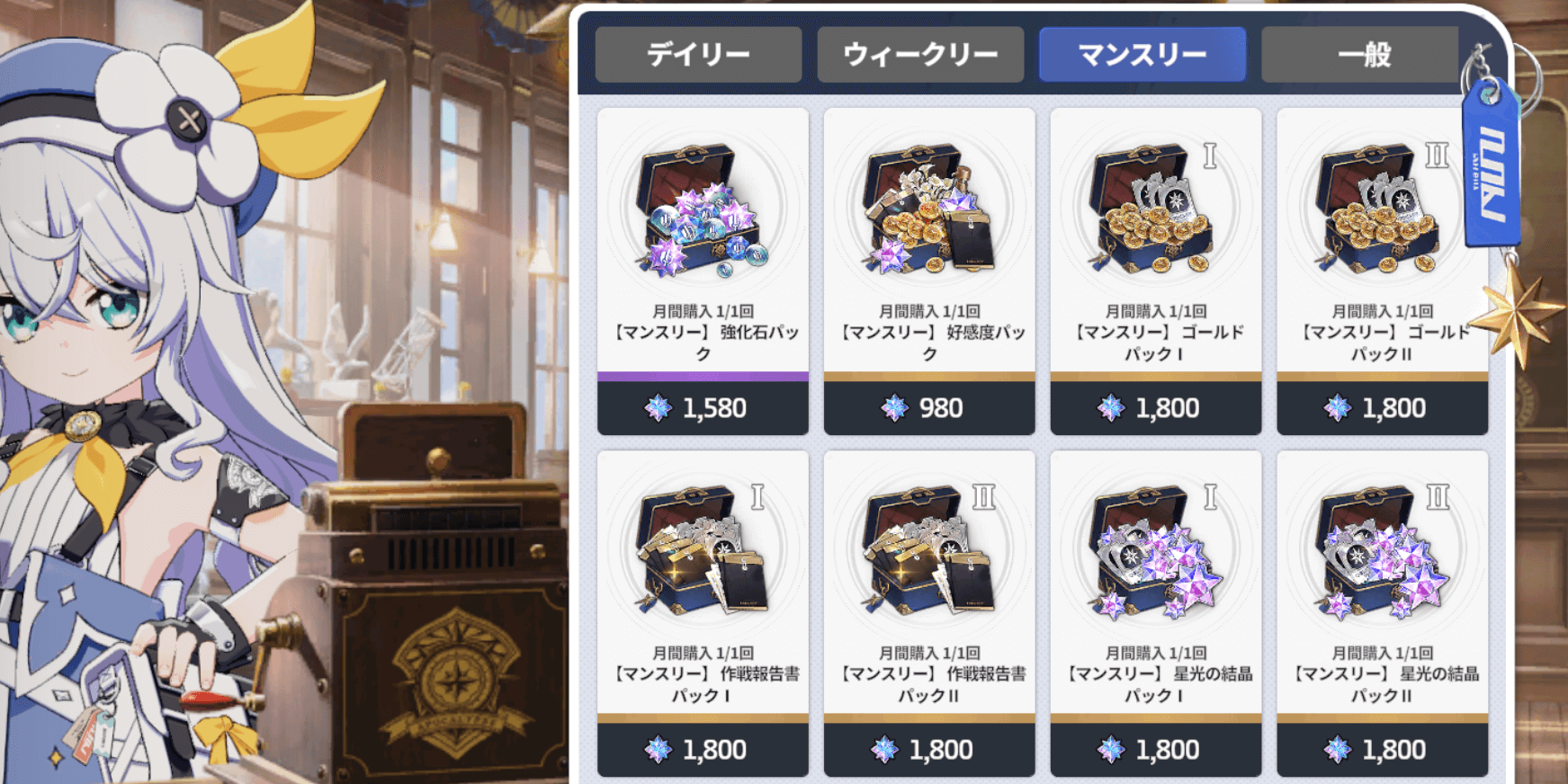
Task: Click 1,800 price under 星光の結晶パック II
Action: tap(1383, 750)
